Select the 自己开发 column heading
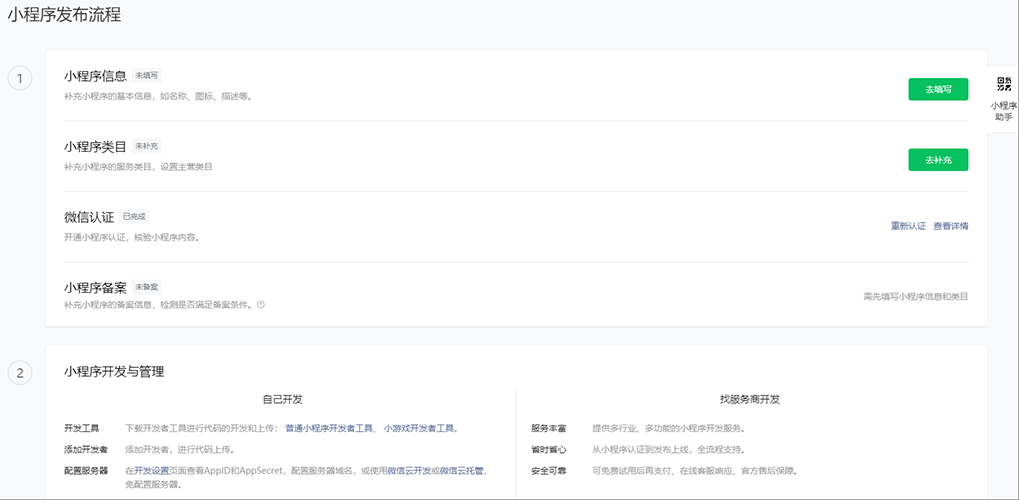1019x500 pixels. click(x=282, y=399)
